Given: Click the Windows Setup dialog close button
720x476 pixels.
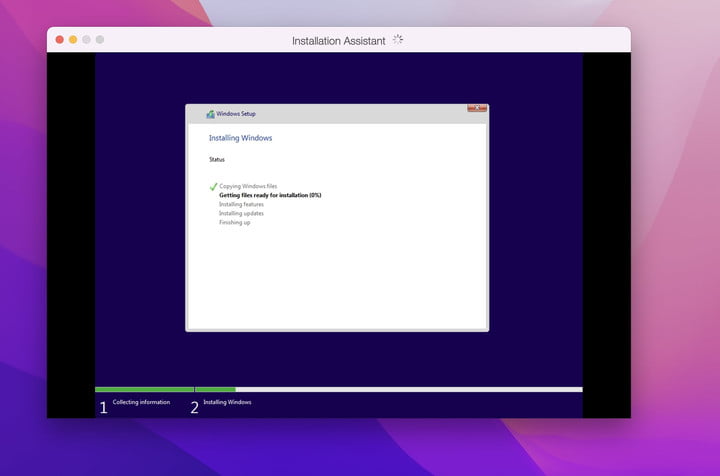Looking at the screenshot, I should (477, 108).
